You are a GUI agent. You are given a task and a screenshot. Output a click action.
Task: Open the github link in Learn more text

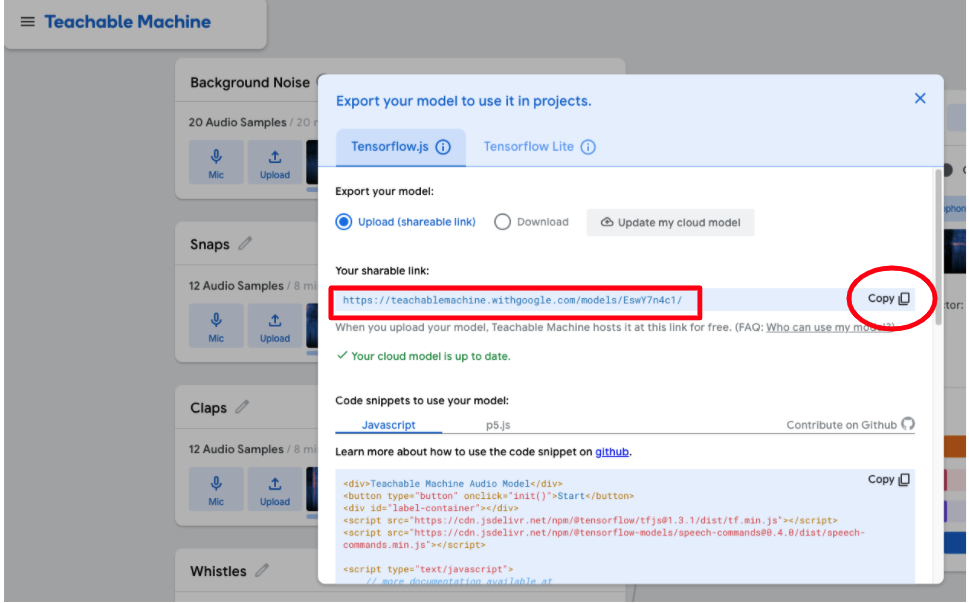612,452
